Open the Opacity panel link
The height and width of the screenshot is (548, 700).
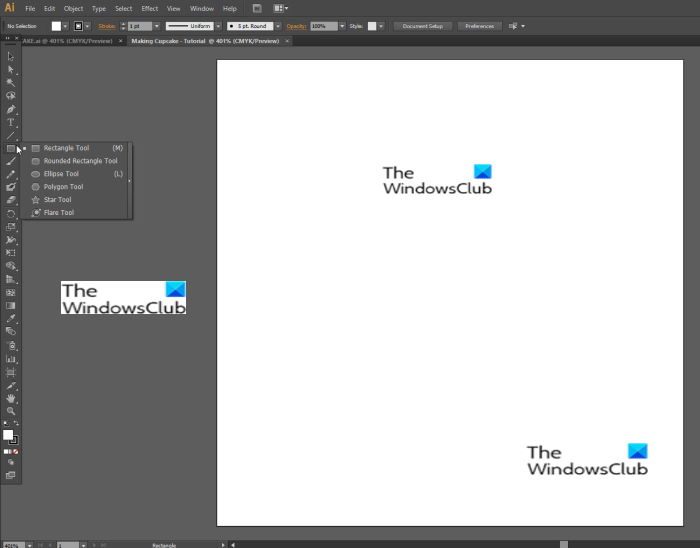pyautogui.click(x=296, y=26)
